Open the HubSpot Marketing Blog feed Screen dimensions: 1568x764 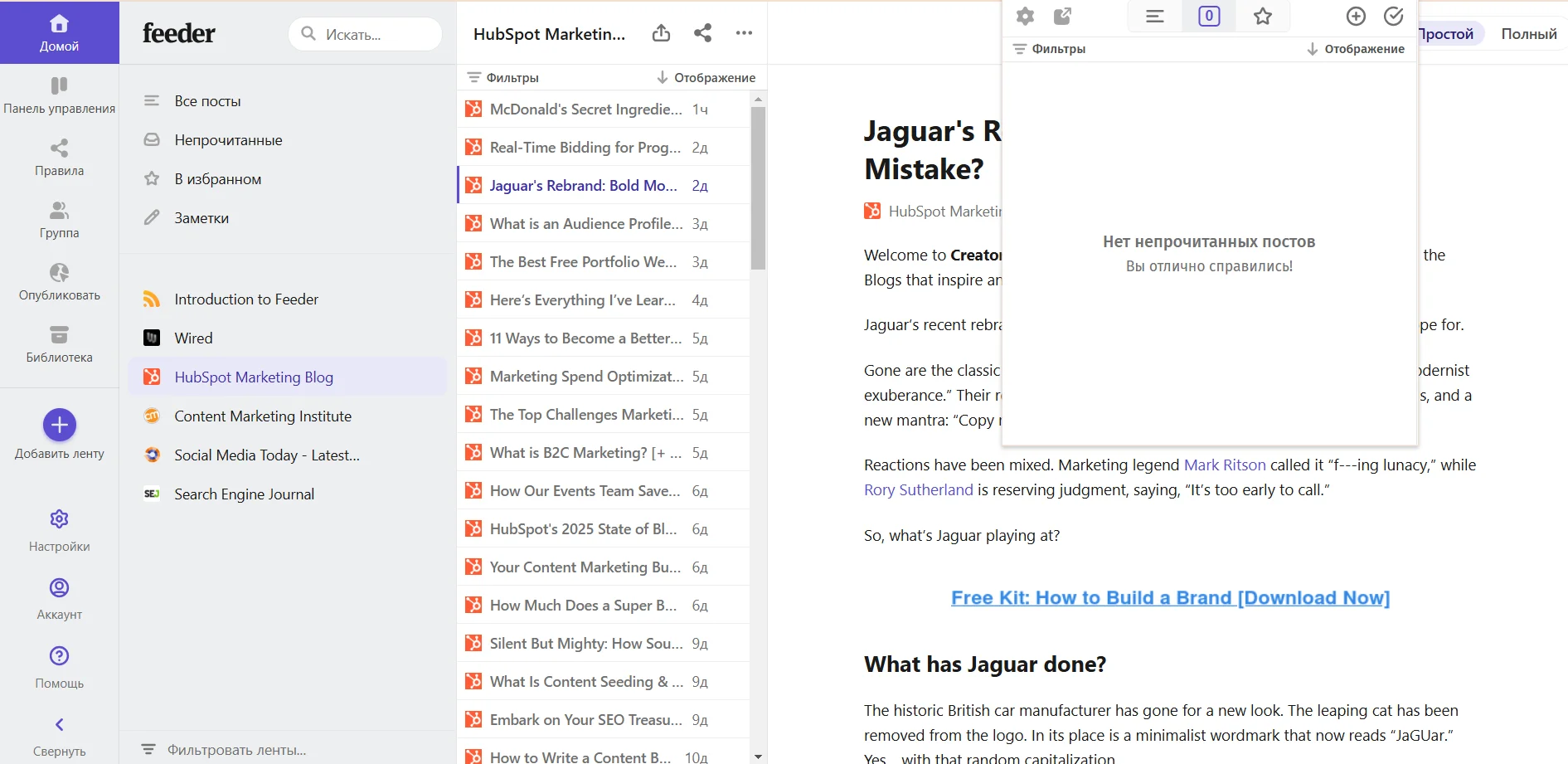click(x=286, y=377)
